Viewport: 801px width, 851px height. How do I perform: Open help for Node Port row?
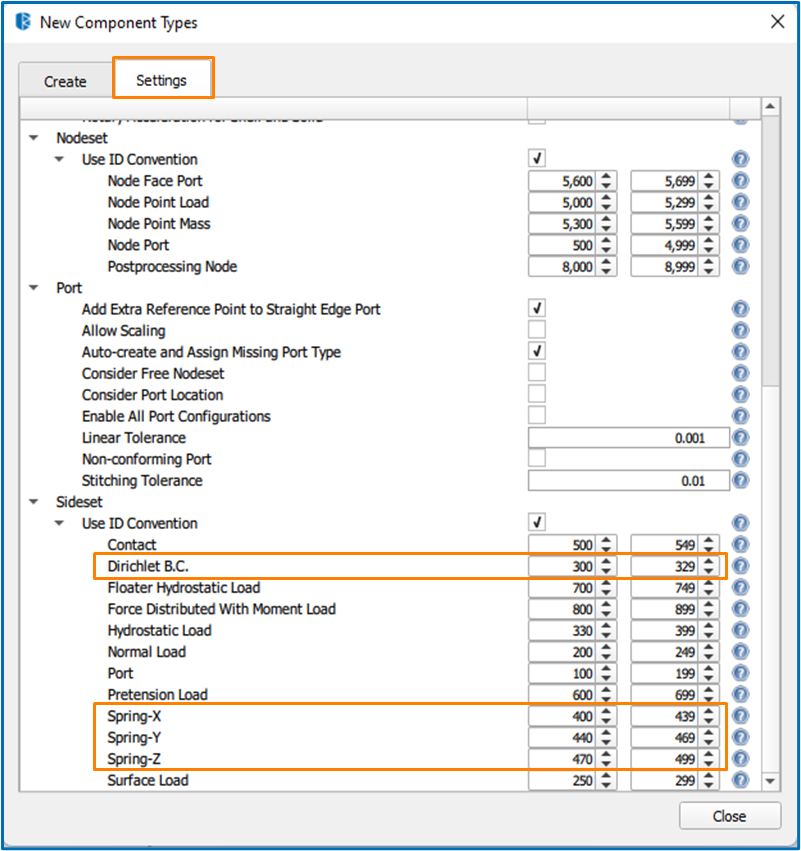tap(740, 245)
